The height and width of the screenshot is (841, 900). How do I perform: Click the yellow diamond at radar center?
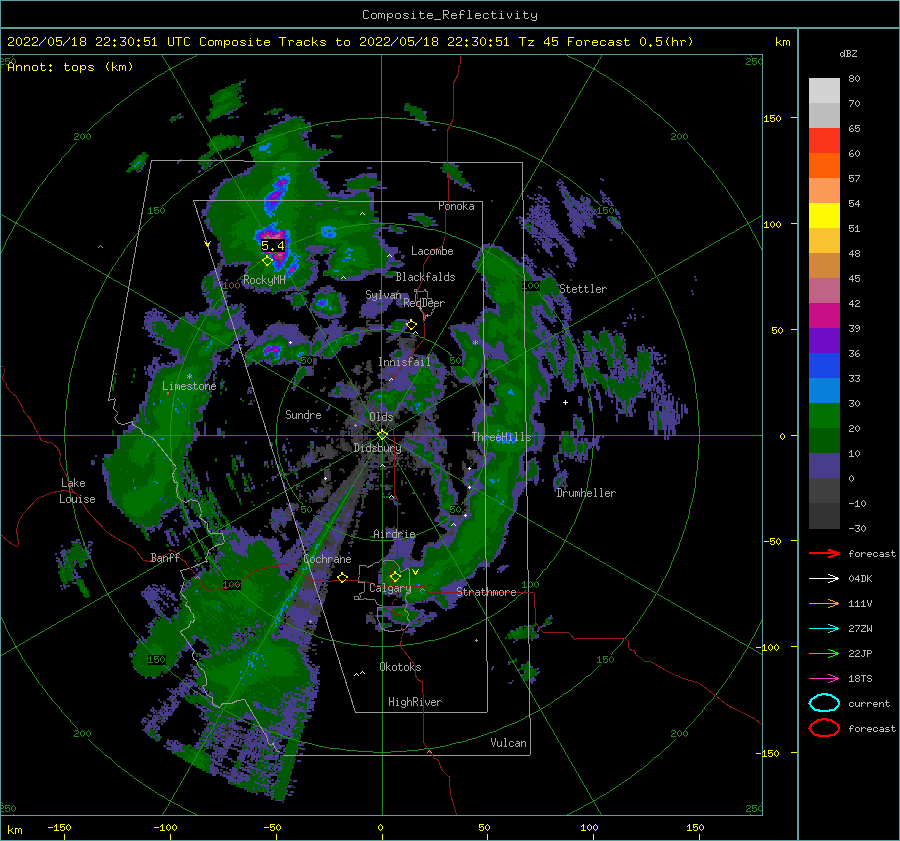pos(382,435)
